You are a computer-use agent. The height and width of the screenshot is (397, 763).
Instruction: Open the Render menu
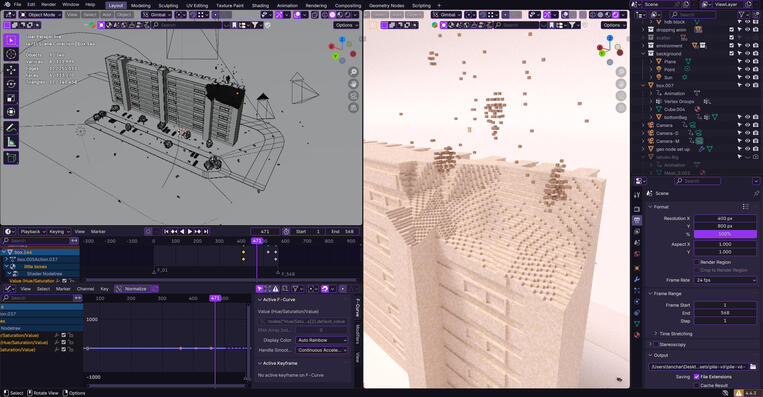(48, 4)
